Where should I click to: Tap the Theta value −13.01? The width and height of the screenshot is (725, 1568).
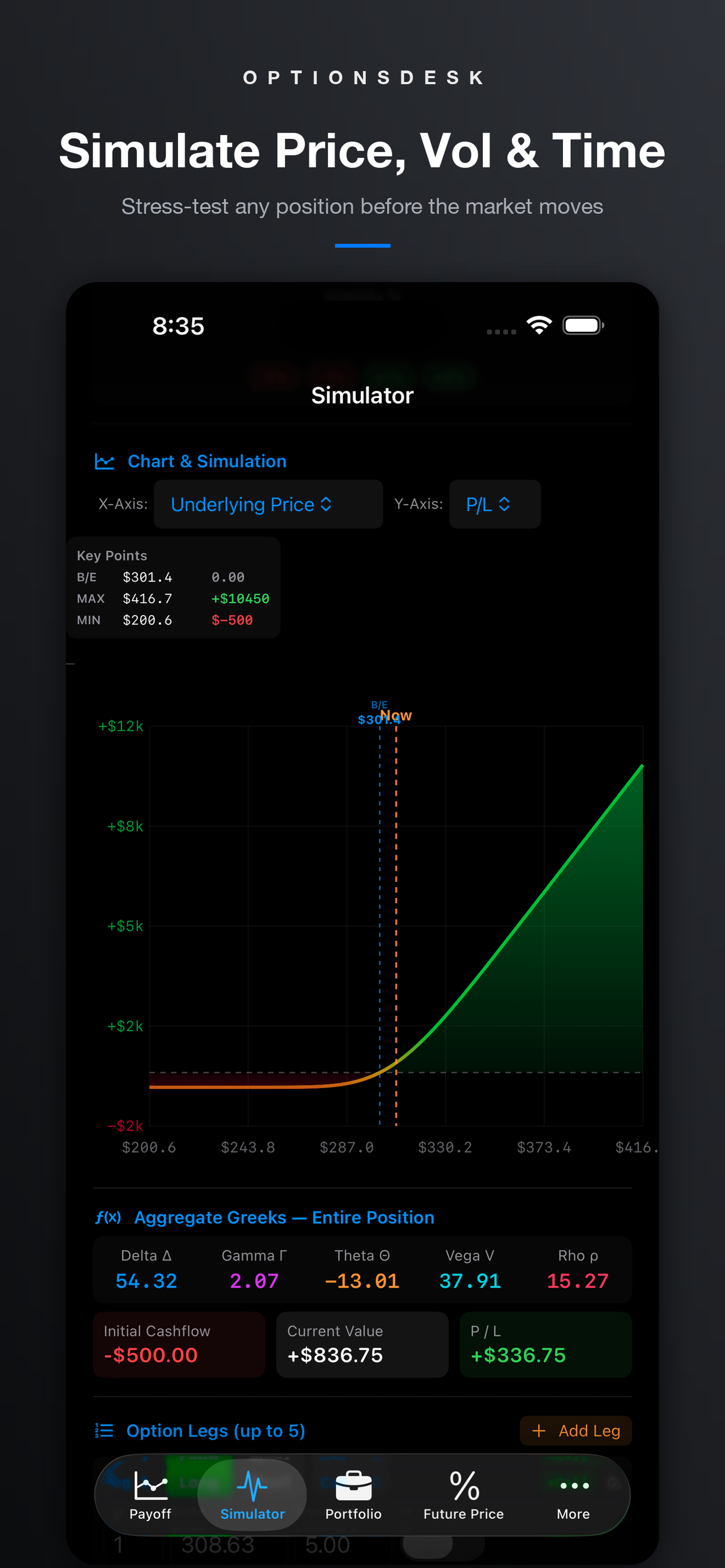[361, 1281]
